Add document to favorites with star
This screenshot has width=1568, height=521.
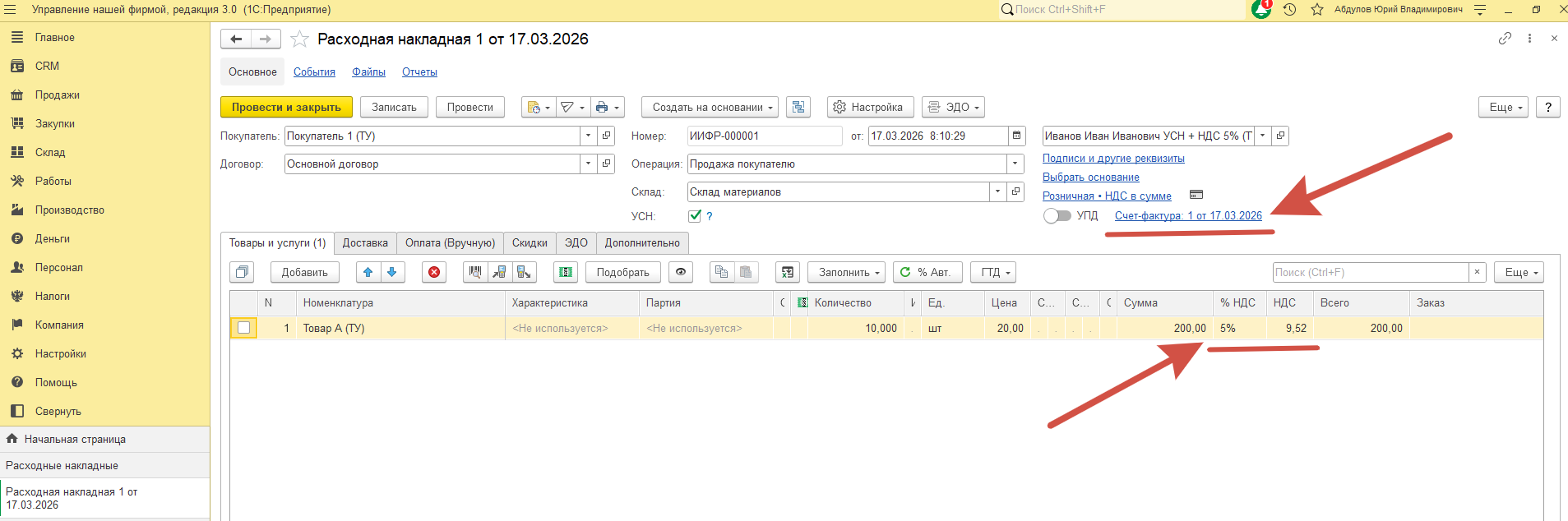[x=300, y=39]
